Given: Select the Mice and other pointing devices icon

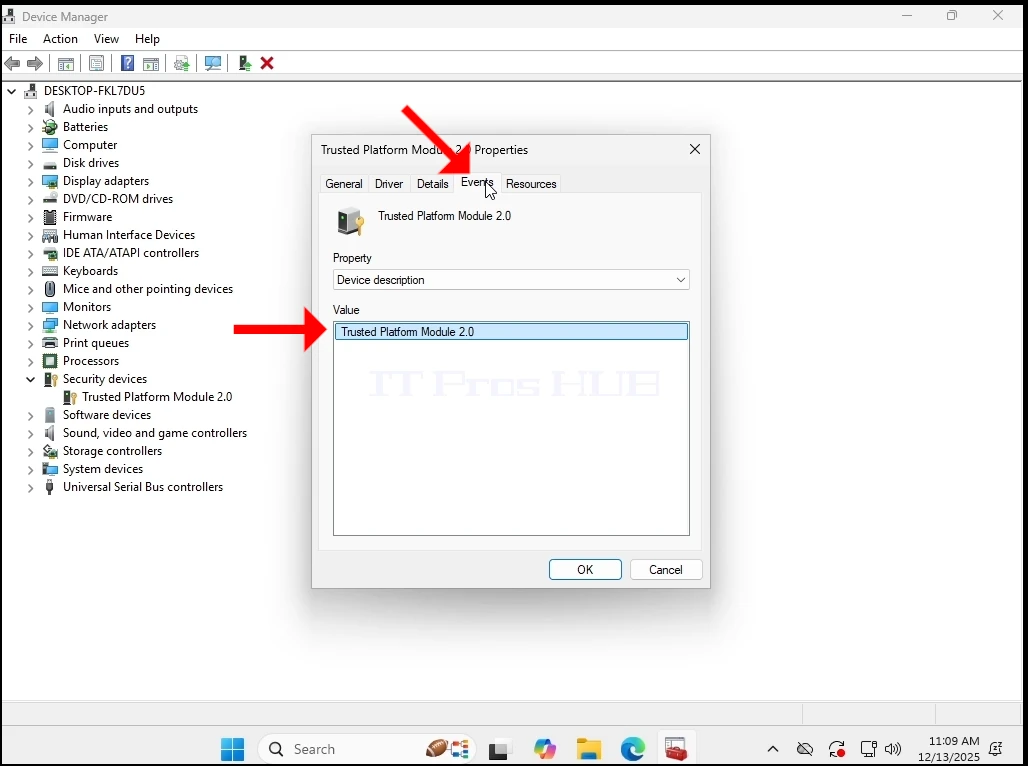Looking at the screenshot, I should coord(50,289).
